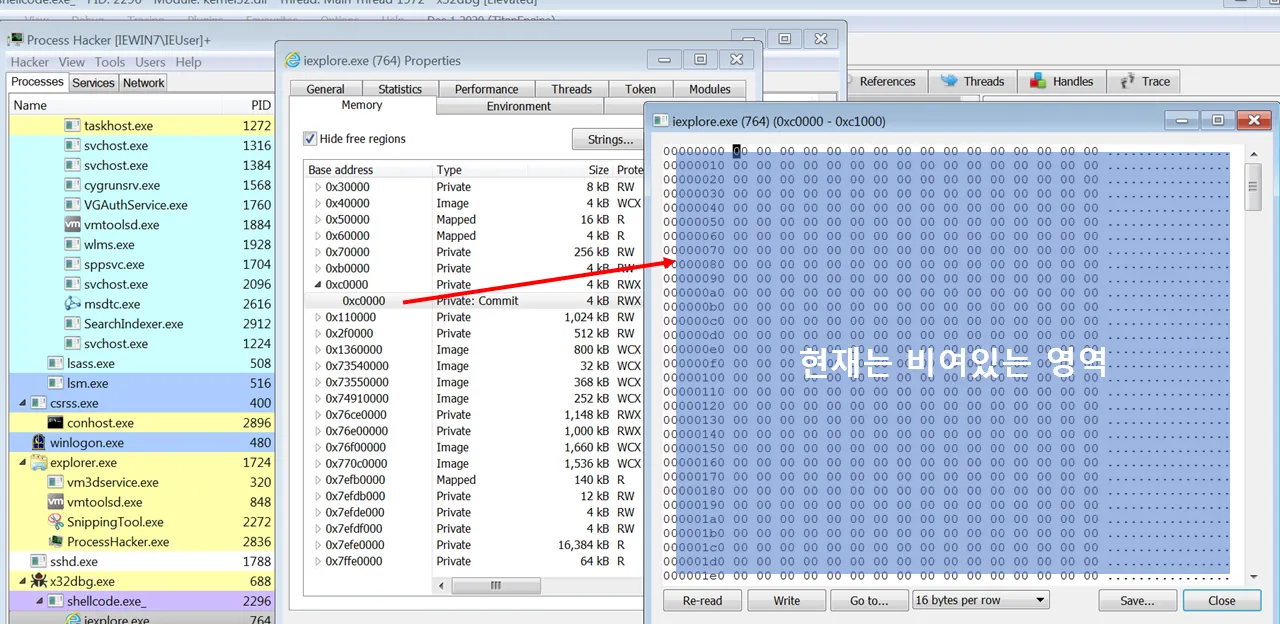Viewport: 1280px width, 624px height.
Task: Open Hacker menu in Process Hacker
Action: pyautogui.click(x=29, y=62)
